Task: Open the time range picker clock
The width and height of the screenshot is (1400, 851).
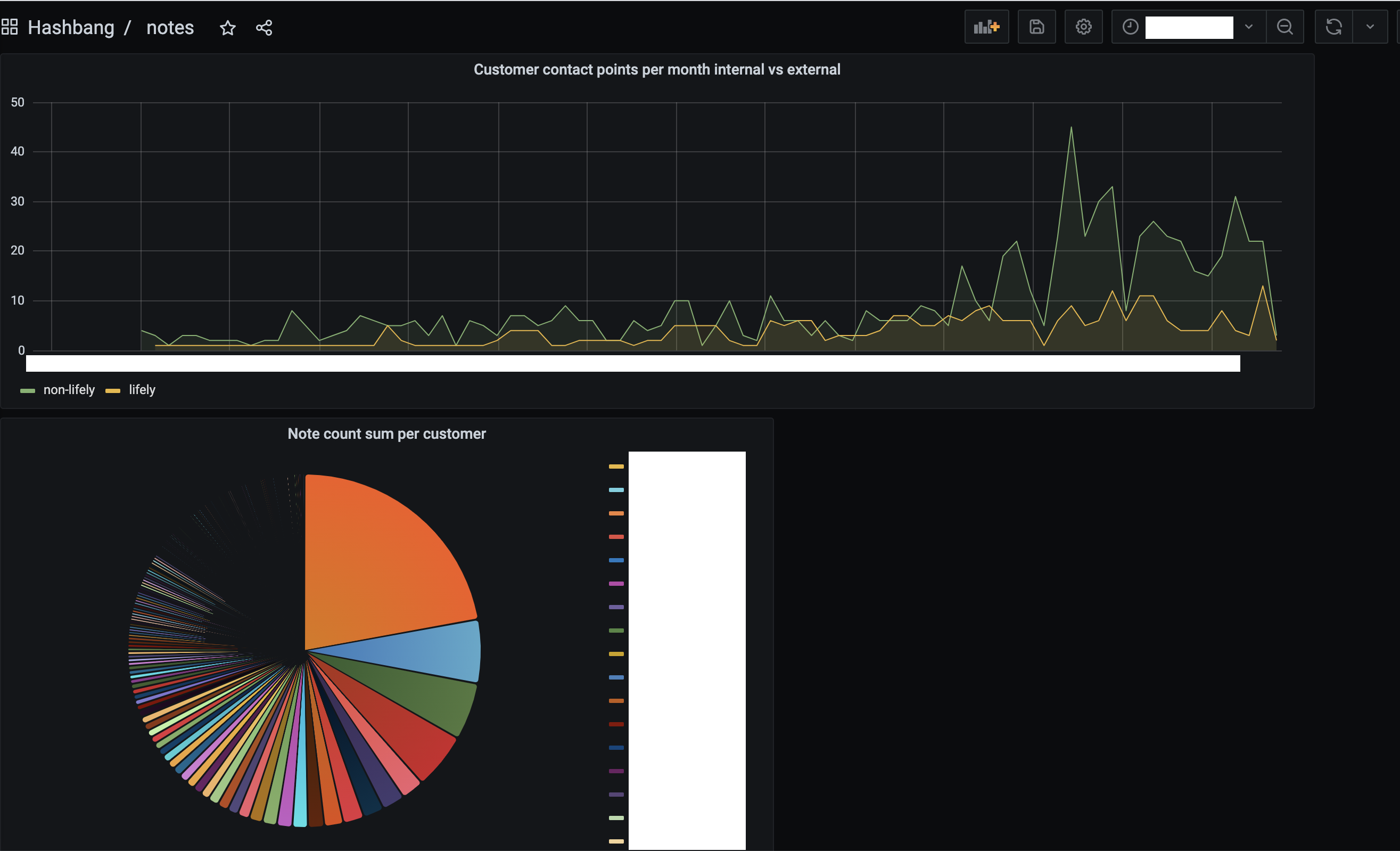Action: click(1130, 27)
